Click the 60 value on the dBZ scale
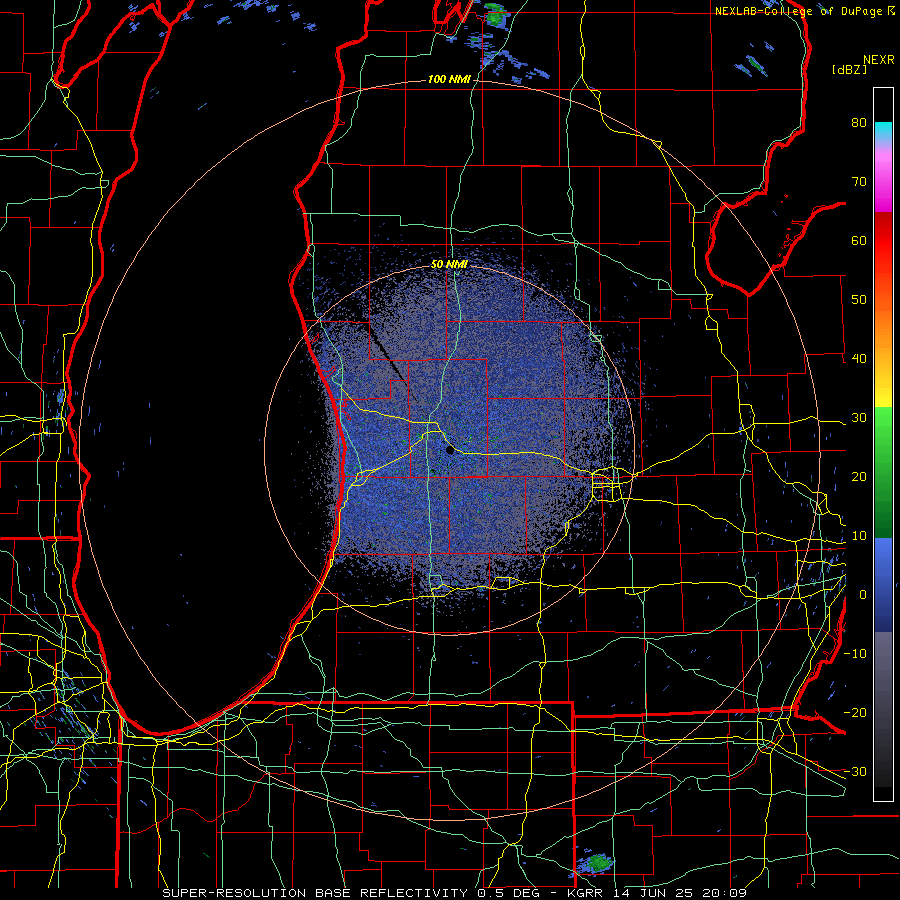 (859, 240)
